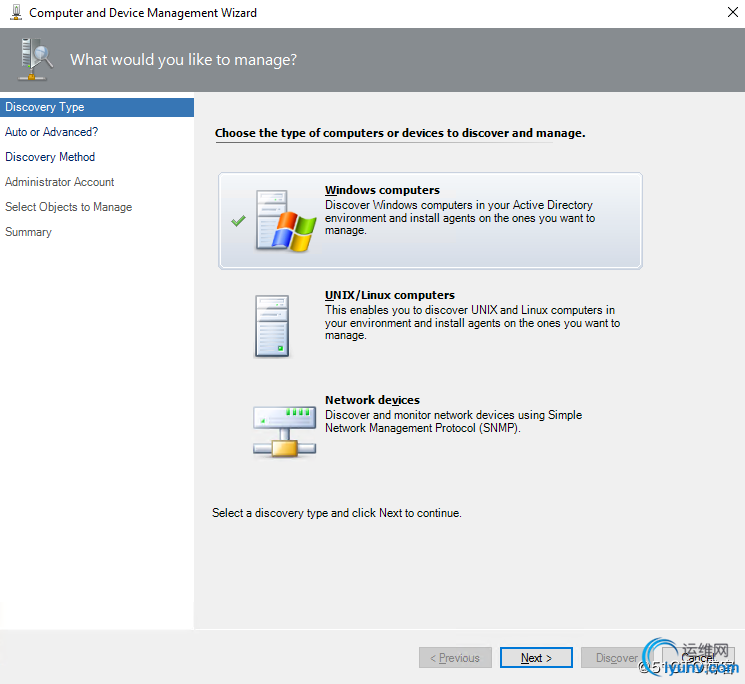
Task: Choose the UNIX/Linux computers heading
Action: (390, 295)
